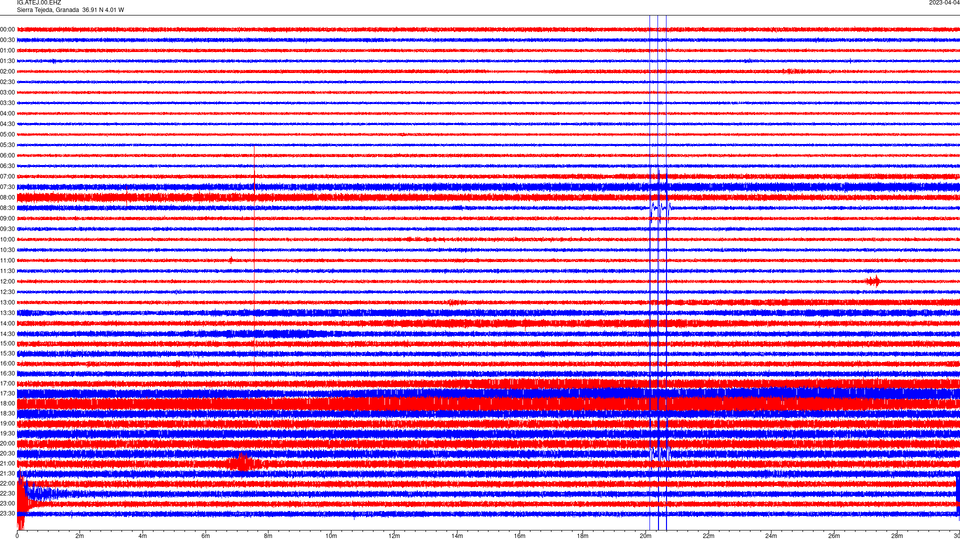Image resolution: width=960 pixels, height=540 pixels.
Task: Select the 01:30 trace time label
Action: tap(7, 61)
